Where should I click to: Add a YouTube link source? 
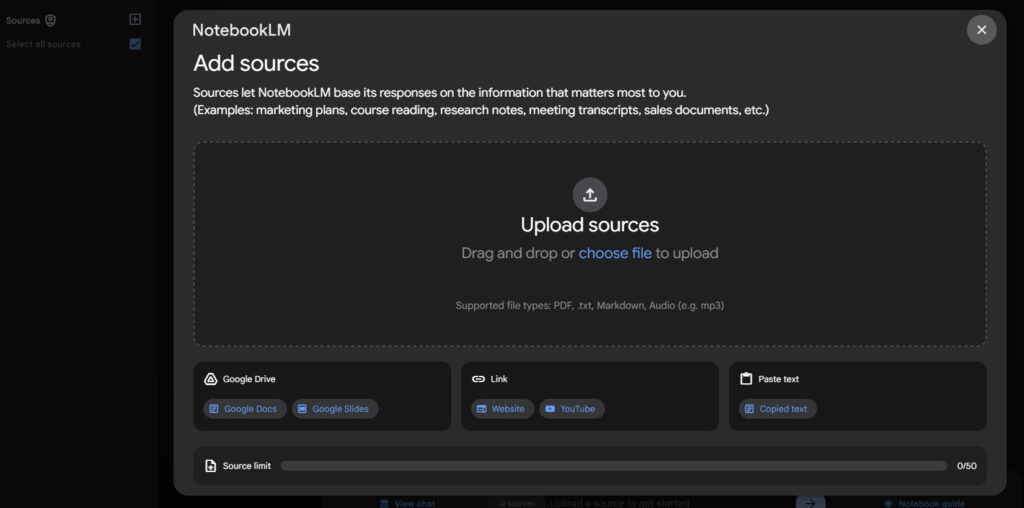[571, 409]
